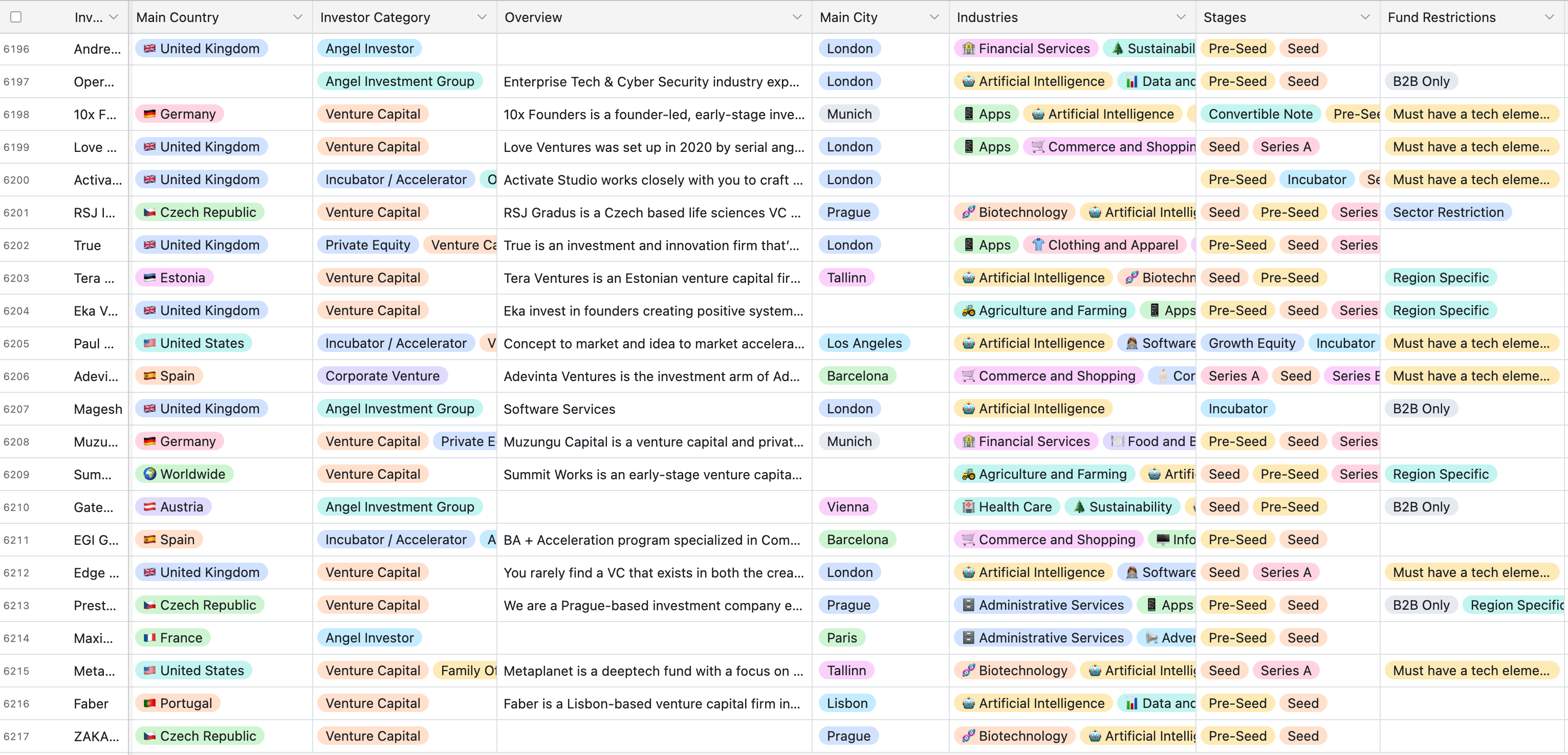Click Region Specific tag in row 6203
This screenshot has height=755, width=1568.
(x=1441, y=277)
